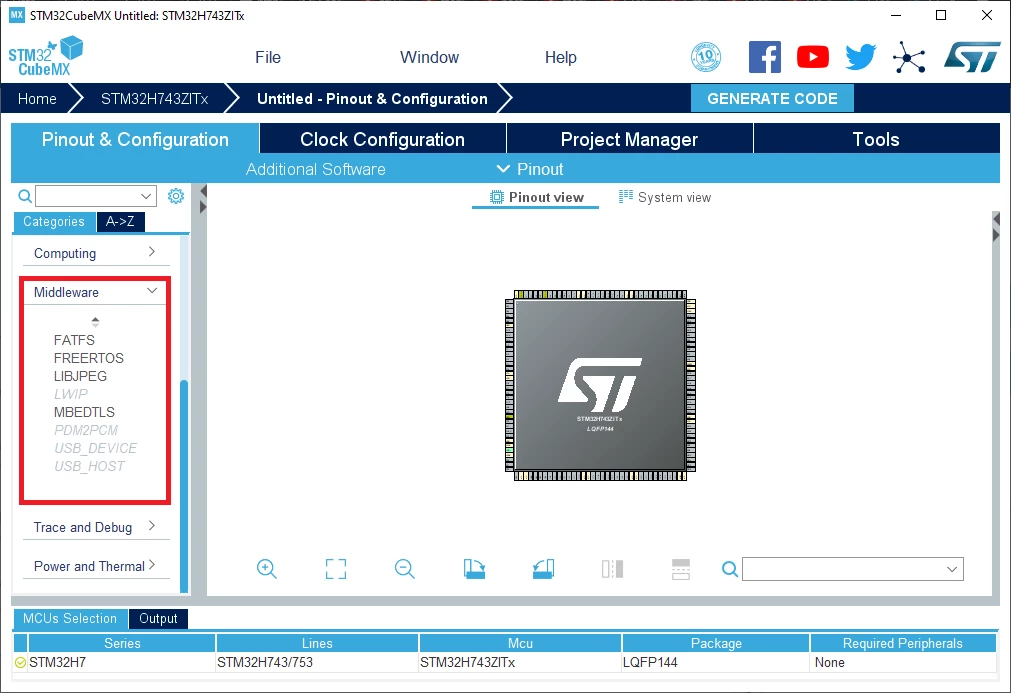Switch to the Tools tab
This screenshot has height=693, width=1011.
(876, 139)
